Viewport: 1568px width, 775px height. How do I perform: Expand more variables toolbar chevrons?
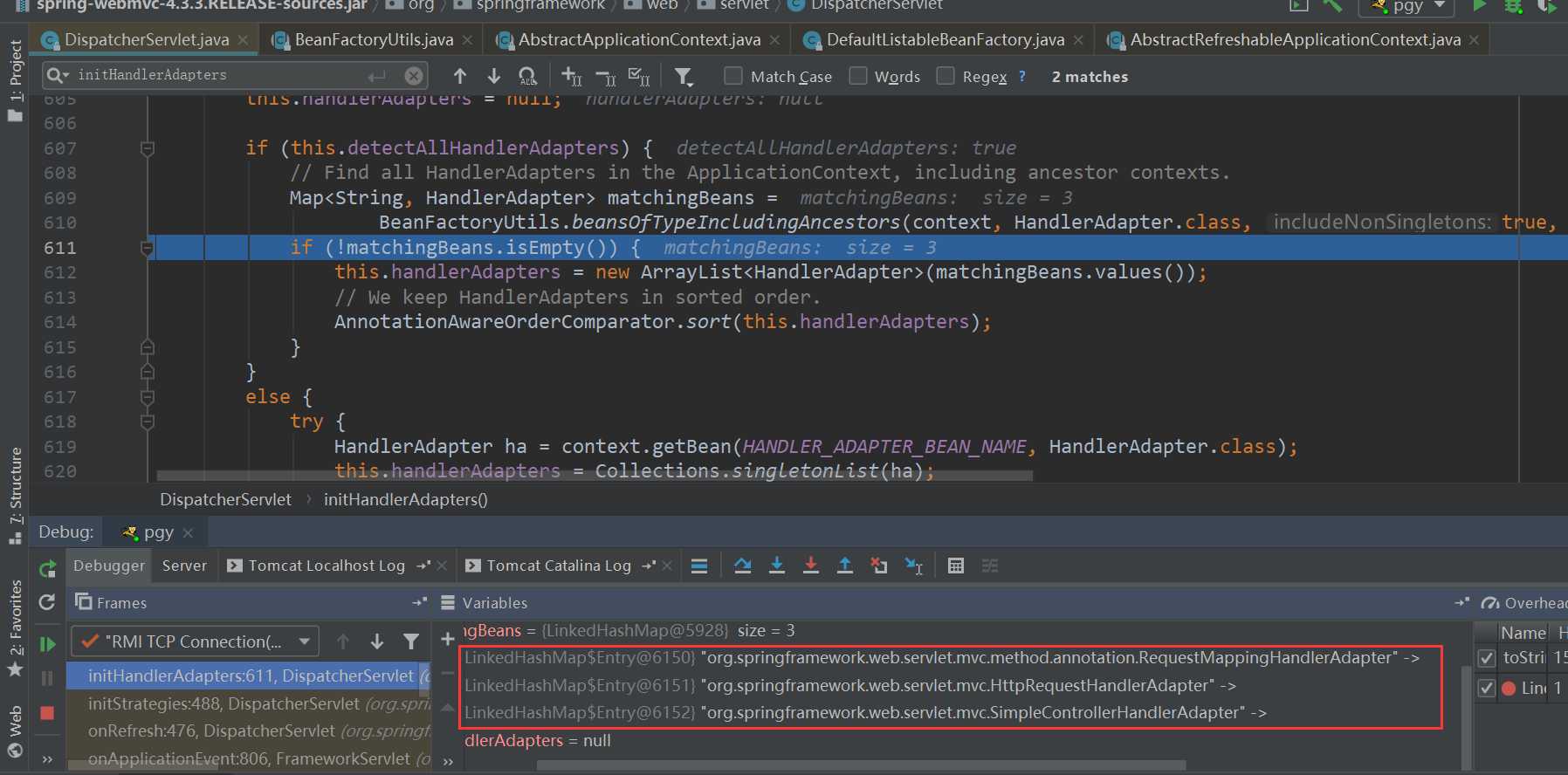(x=448, y=761)
